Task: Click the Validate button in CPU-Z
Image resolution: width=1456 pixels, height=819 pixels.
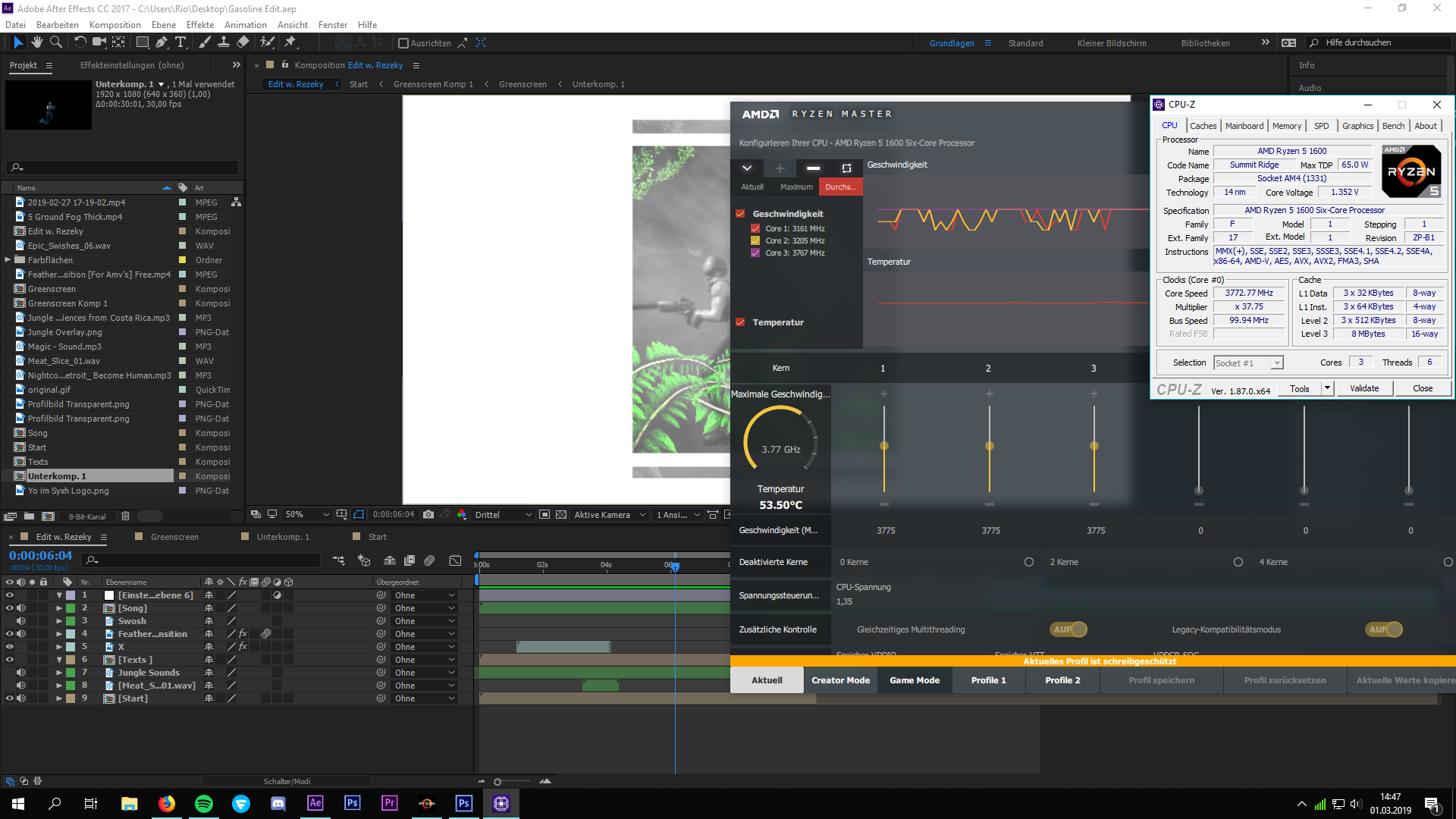Action: tap(1363, 388)
